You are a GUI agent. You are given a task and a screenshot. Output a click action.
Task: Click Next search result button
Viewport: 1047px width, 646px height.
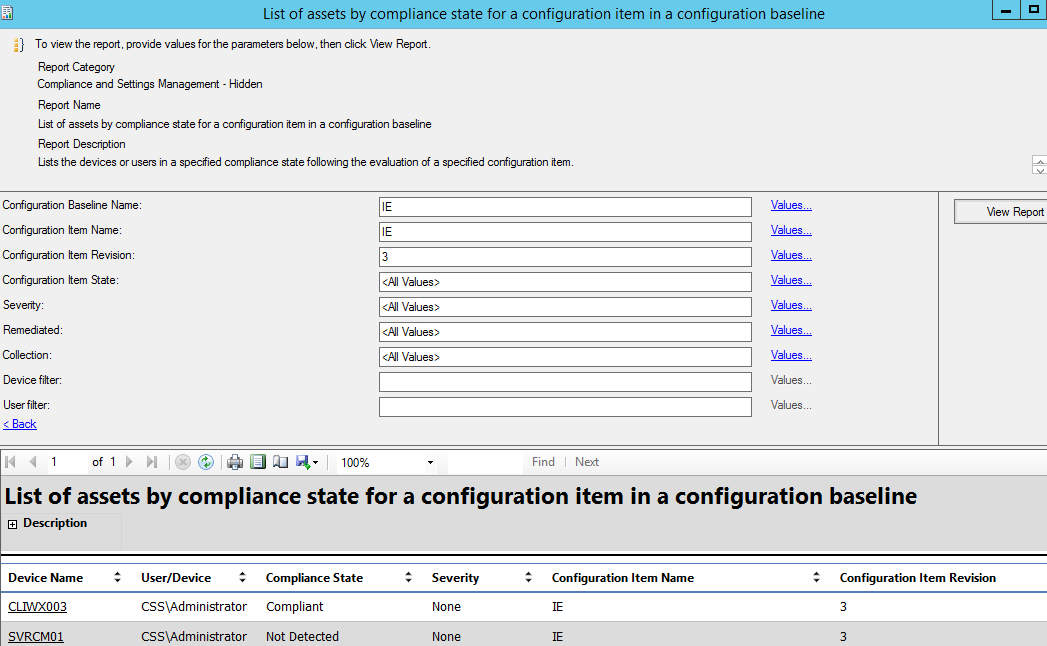click(587, 462)
